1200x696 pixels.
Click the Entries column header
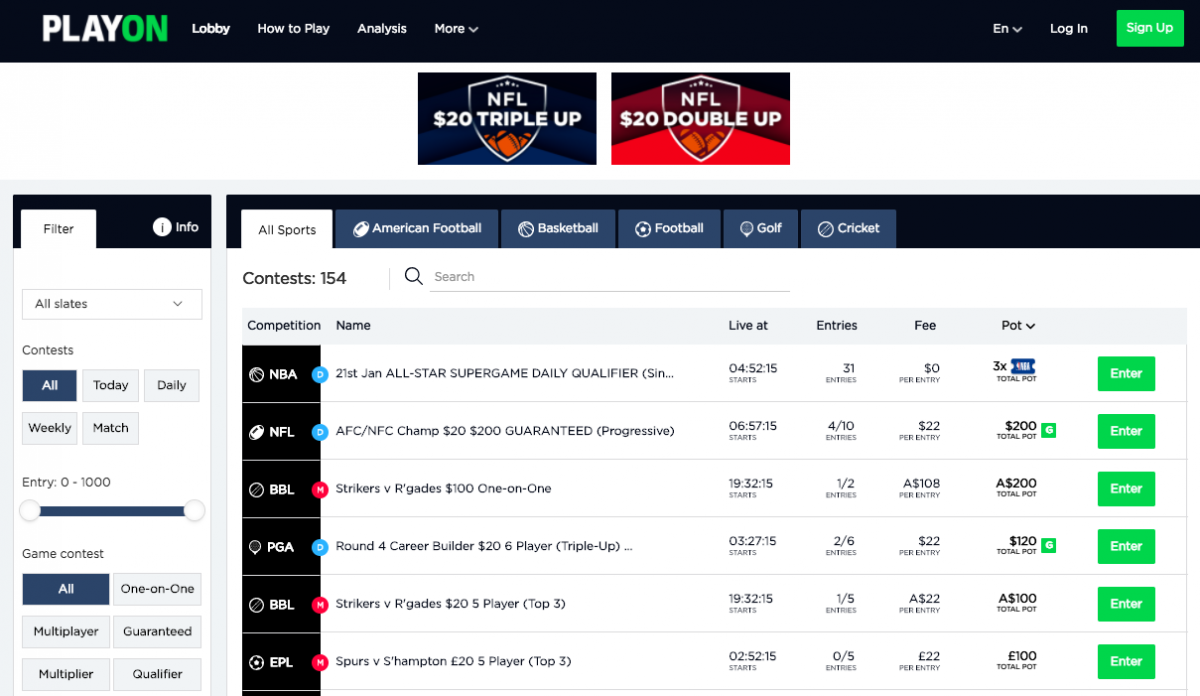click(x=837, y=325)
